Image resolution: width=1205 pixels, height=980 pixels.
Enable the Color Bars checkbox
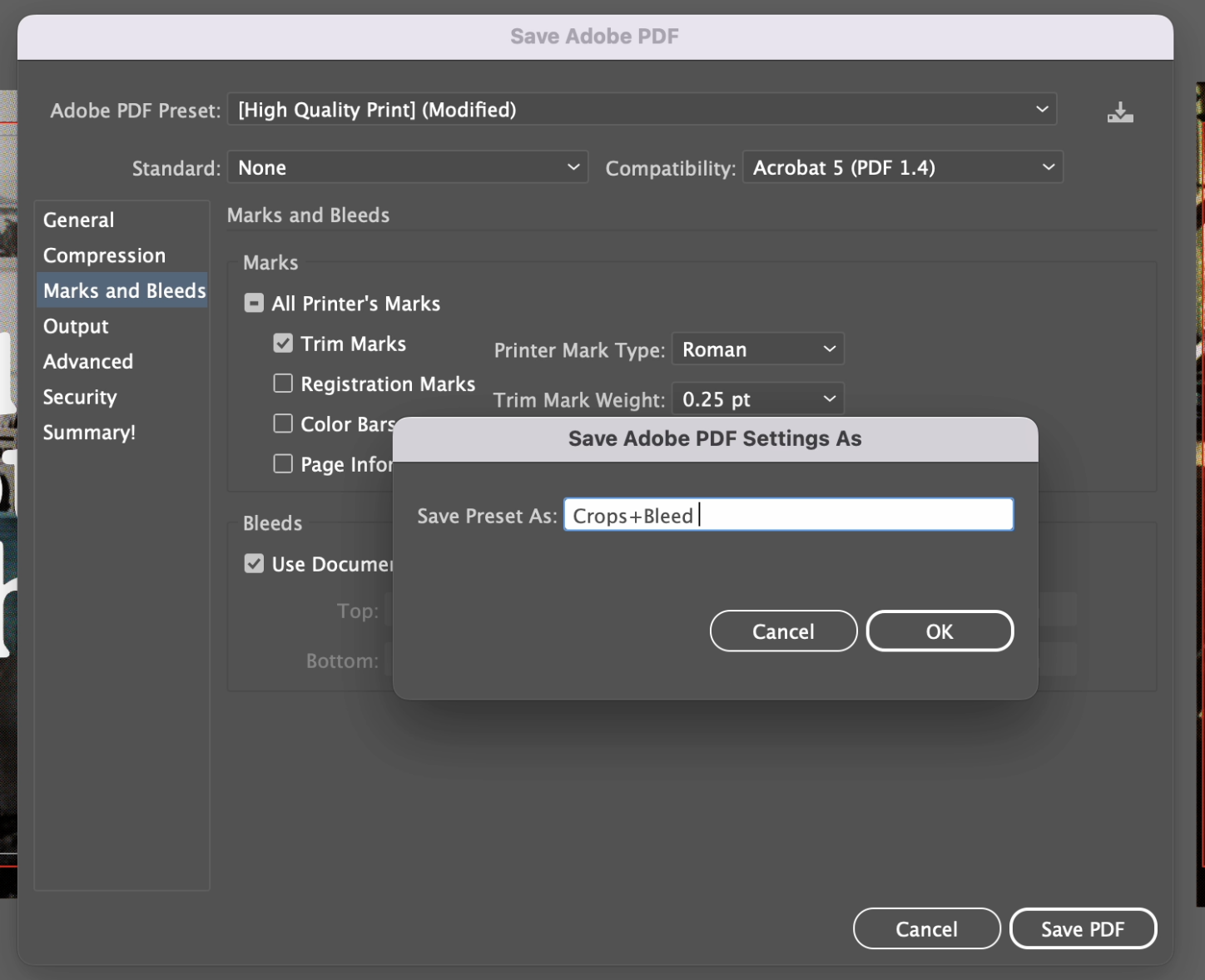pyautogui.click(x=283, y=423)
